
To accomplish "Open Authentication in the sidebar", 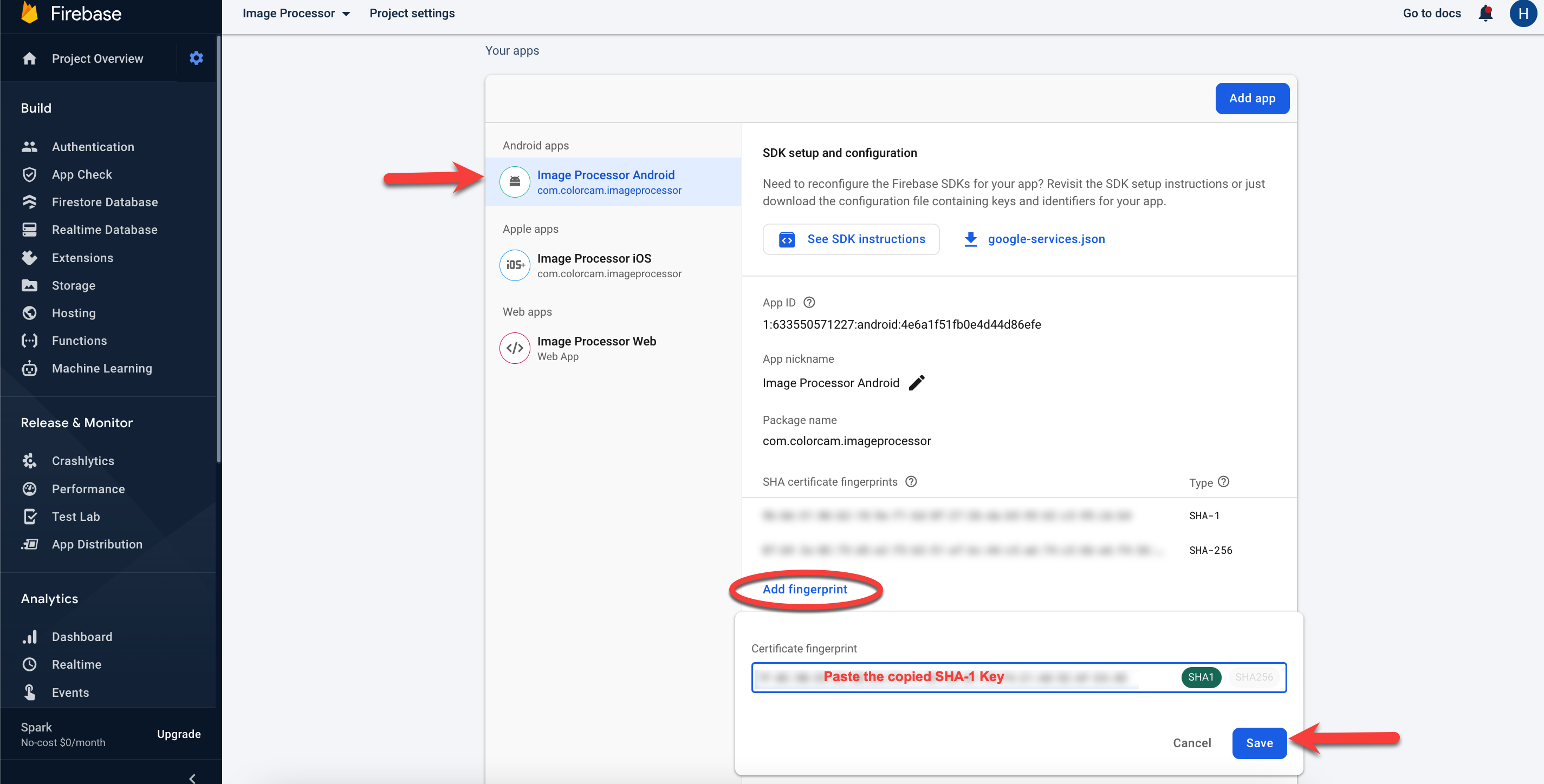I will pyautogui.click(x=93, y=147).
